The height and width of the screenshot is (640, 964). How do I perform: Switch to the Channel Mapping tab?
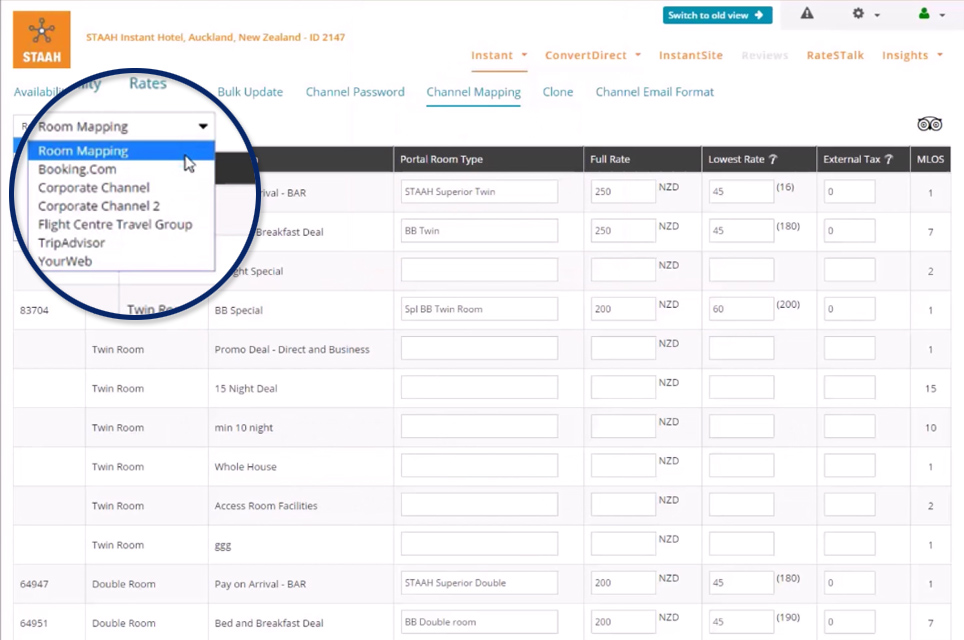coord(473,92)
